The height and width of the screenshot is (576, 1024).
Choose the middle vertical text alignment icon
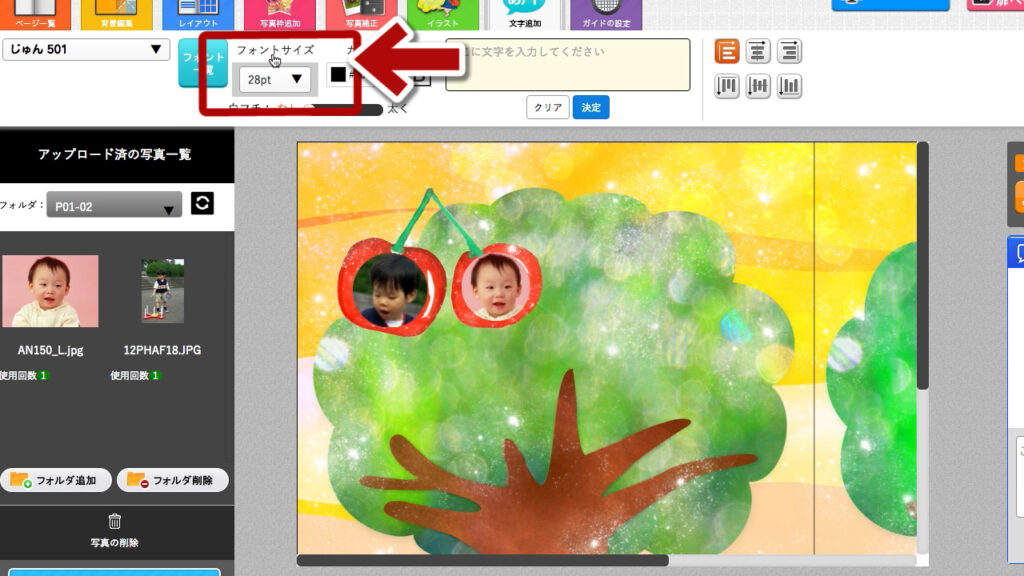(x=758, y=86)
